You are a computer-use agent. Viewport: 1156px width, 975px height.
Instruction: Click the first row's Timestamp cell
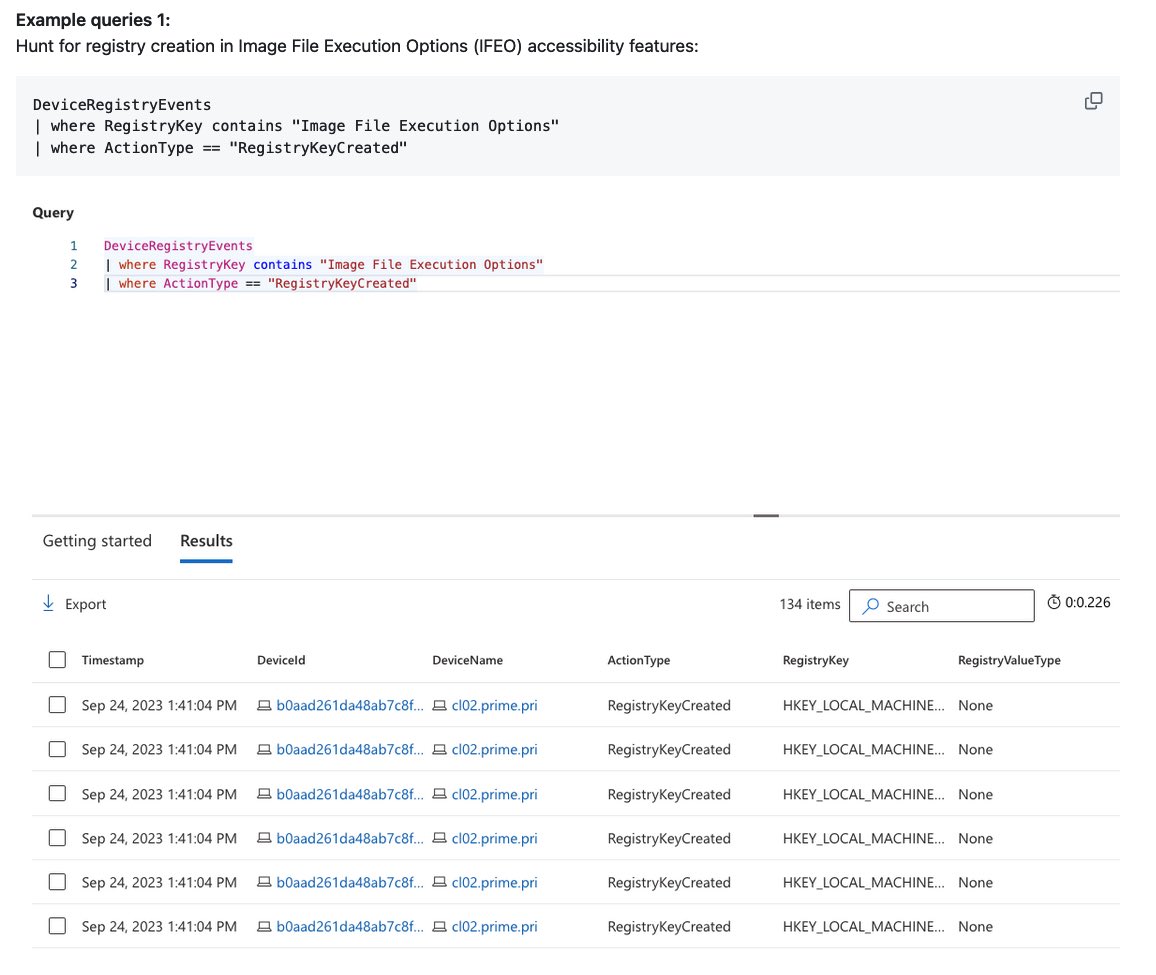coord(159,705)
